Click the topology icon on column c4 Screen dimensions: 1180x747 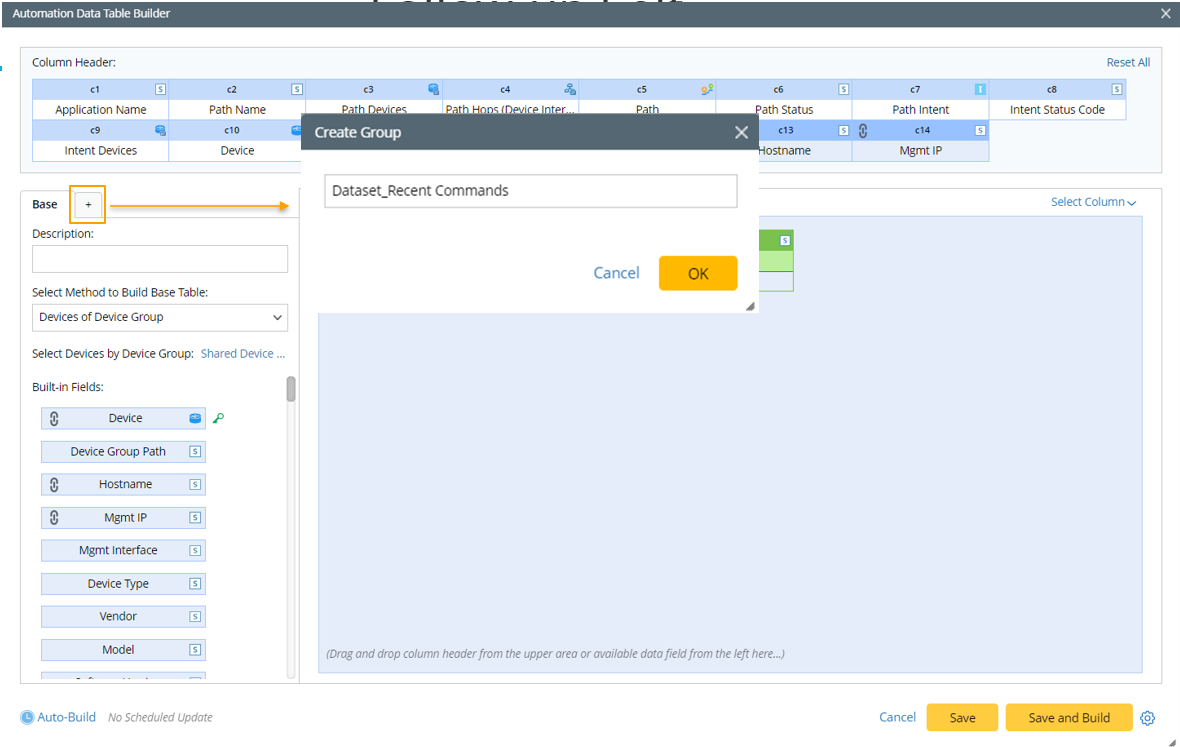tap(570, 89)
